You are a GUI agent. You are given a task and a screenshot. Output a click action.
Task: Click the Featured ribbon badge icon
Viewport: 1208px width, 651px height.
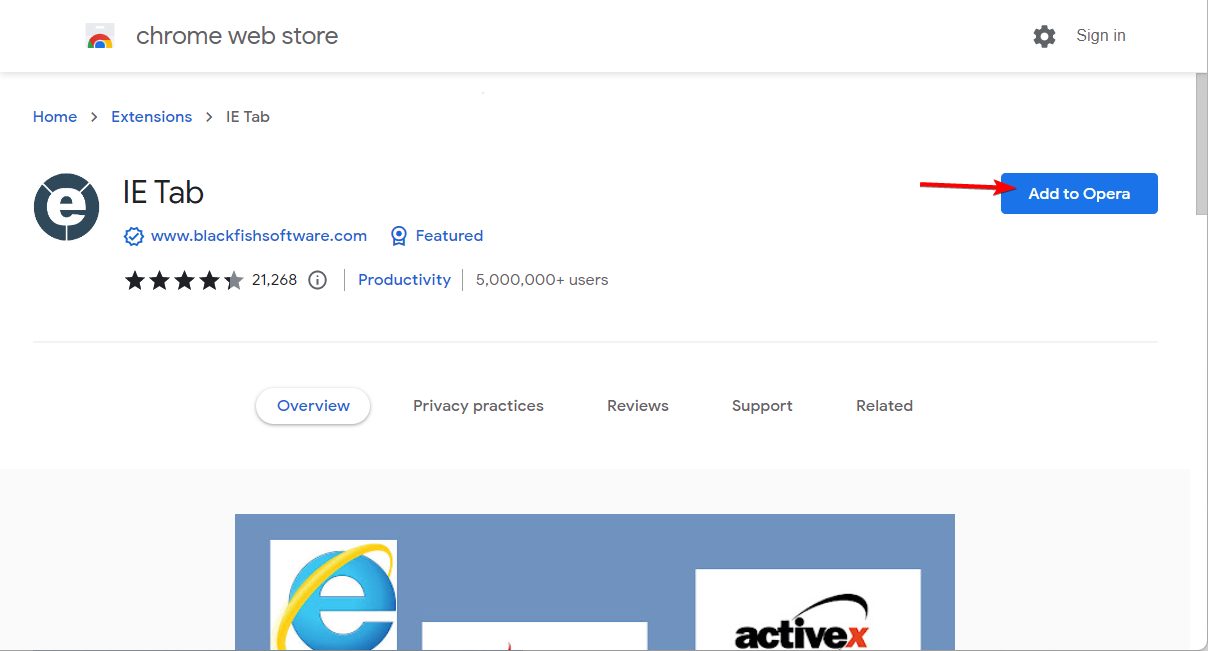tap(399, 236)
